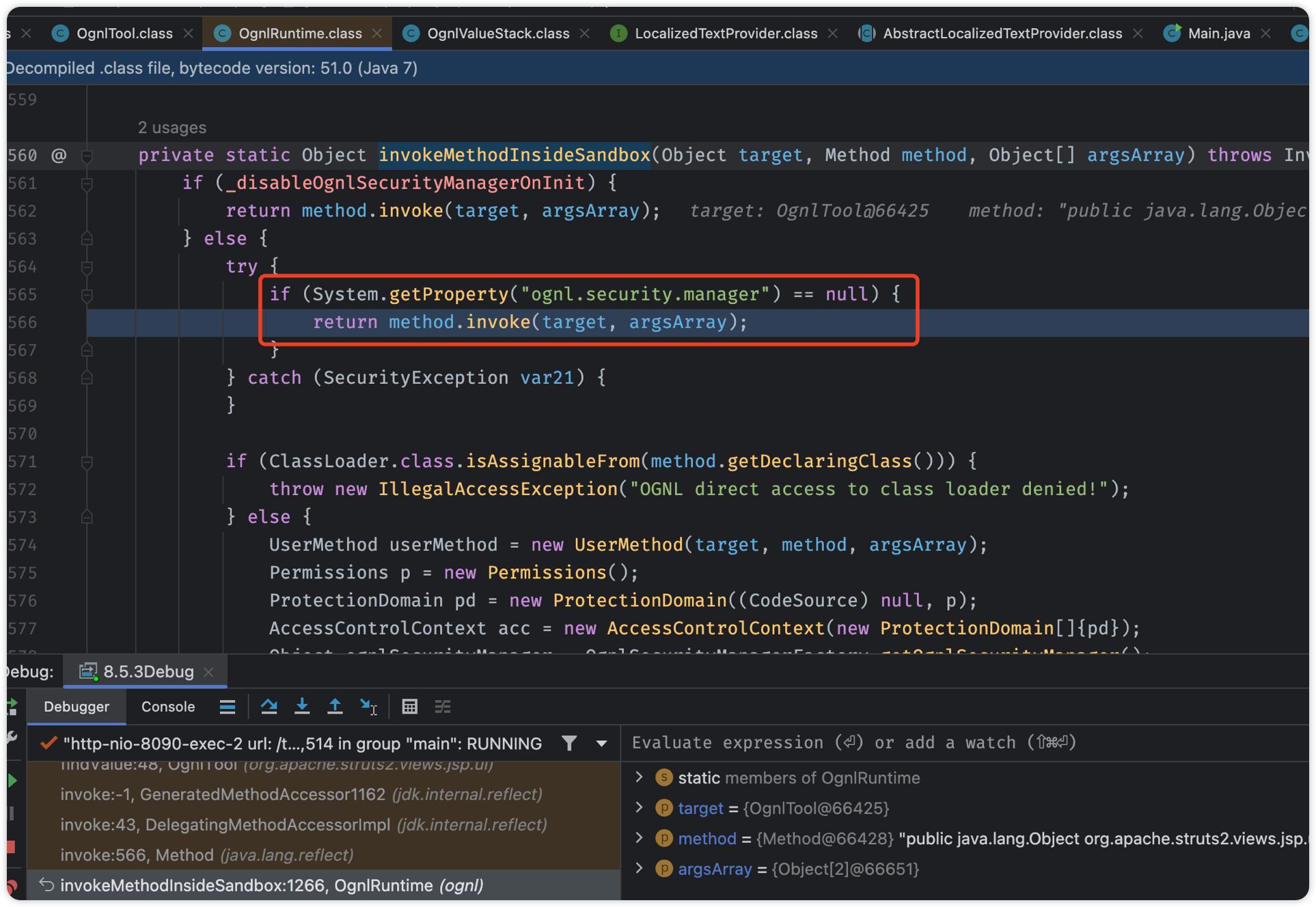The image size is (1316, 907).
Task: Click the Step Into arrow icon
Action: 301,706
